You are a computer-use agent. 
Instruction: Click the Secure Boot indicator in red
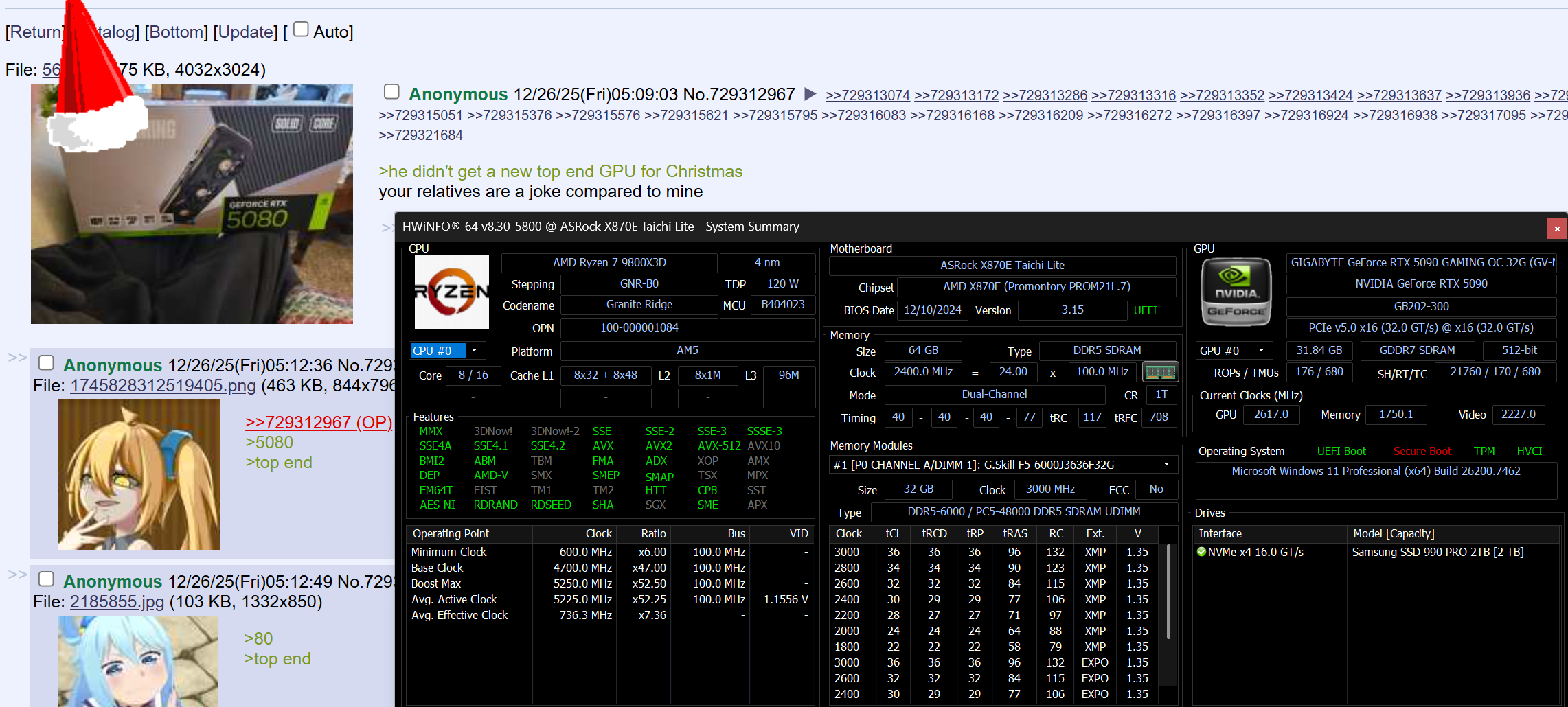click(x=1422, y=452)
